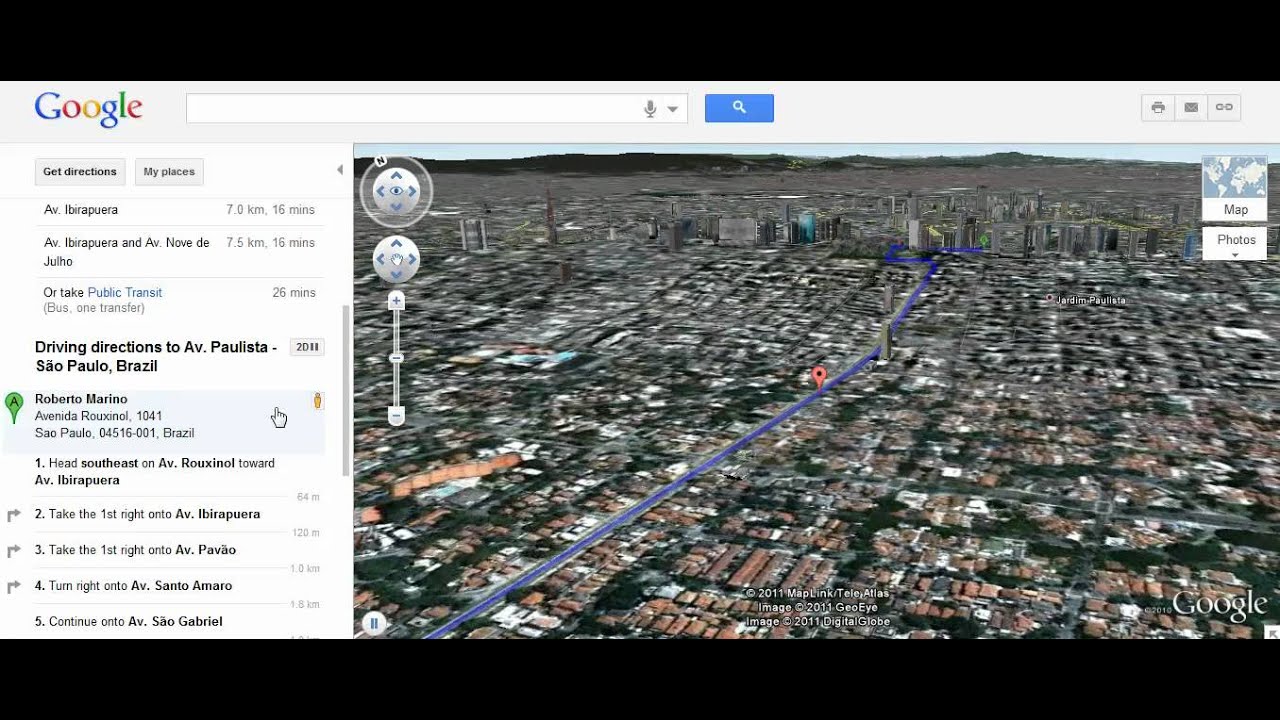Pause the route flyover animation
Viewport: 1280px width, 720px height.
click(x=374, y=624)
